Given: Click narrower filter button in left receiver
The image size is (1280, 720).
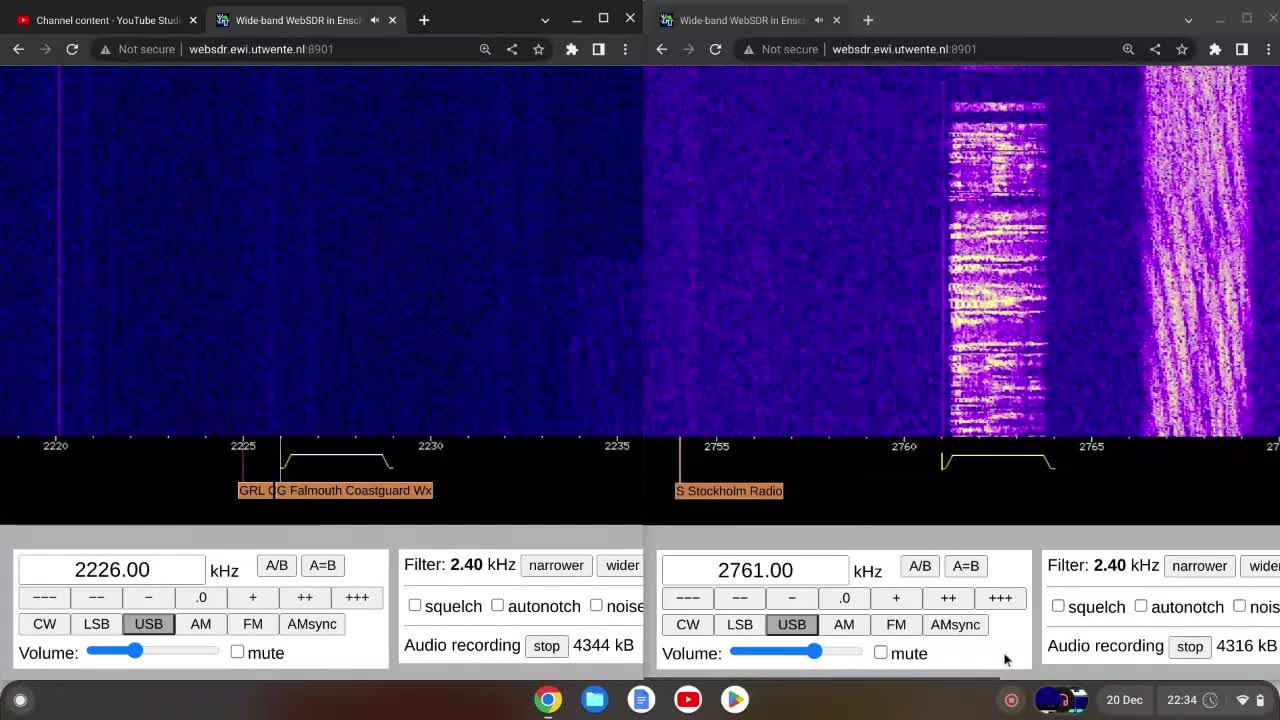Looking at the screenshot, I should [556, 565].
